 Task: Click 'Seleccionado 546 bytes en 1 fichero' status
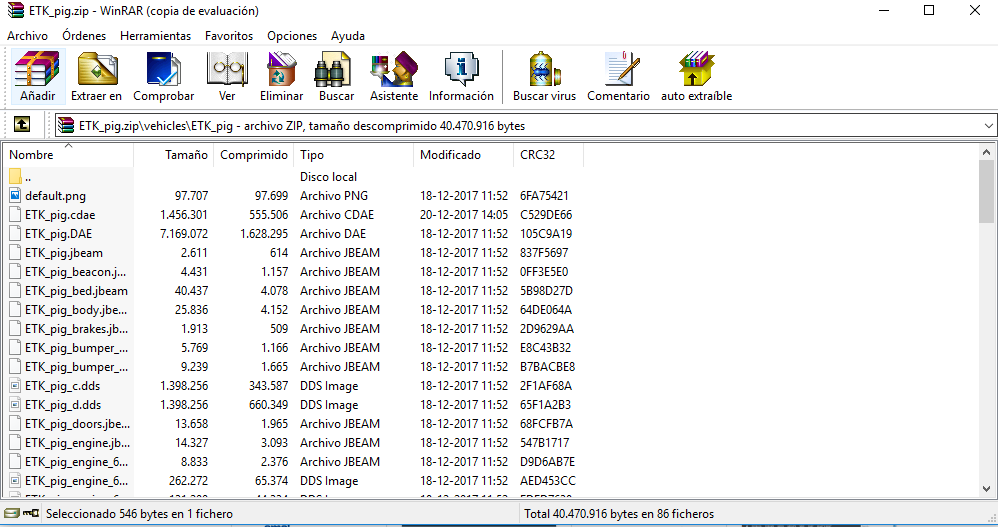139,514
